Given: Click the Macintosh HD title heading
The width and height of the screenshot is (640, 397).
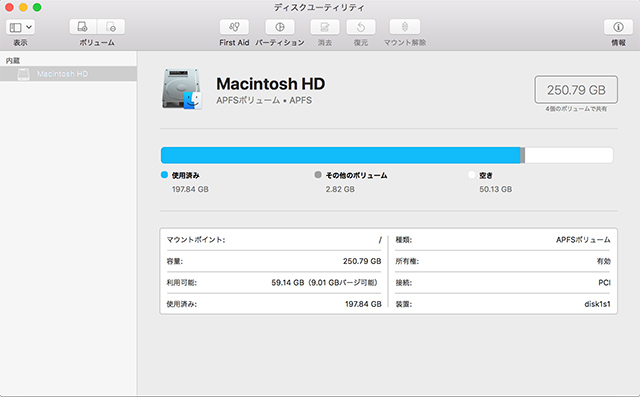Looking at the screenshot, I should 271,84.
